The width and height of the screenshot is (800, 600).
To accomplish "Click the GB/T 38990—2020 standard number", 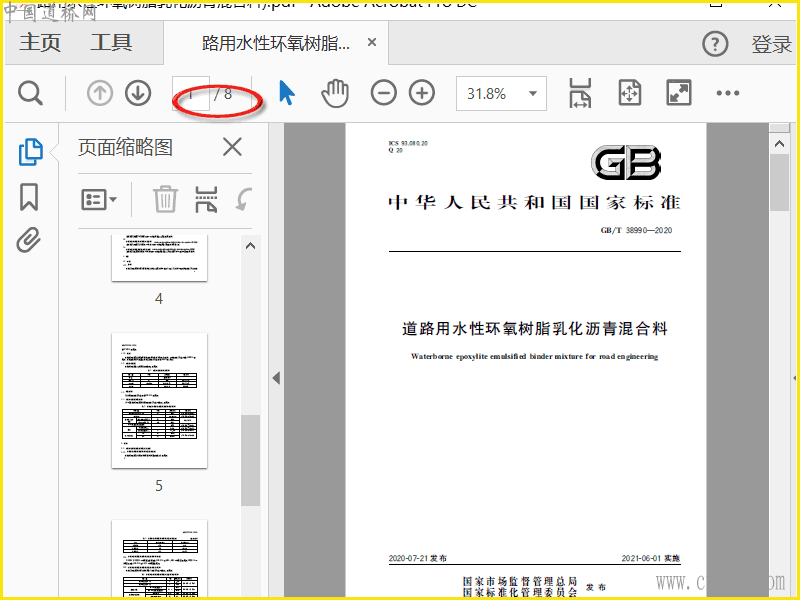I will (x=636, y=231).
